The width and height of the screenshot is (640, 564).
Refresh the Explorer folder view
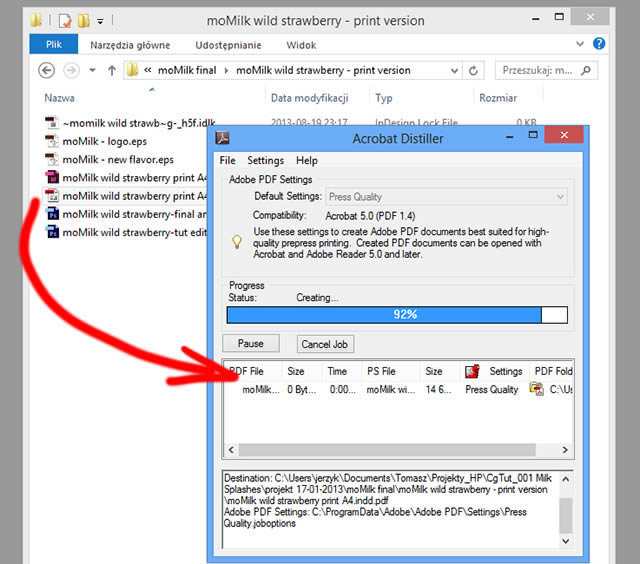click(x=473, y=71)
